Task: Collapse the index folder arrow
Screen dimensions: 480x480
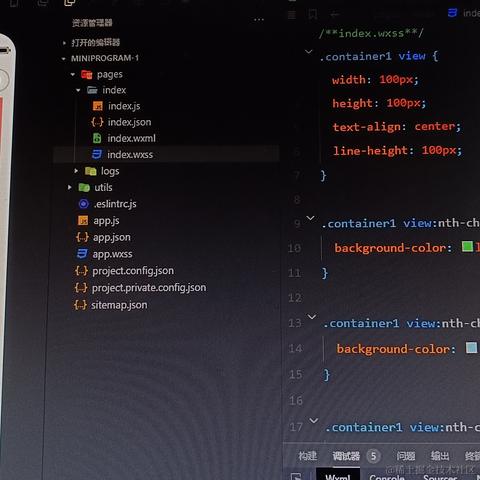Action: pos(78,90)
